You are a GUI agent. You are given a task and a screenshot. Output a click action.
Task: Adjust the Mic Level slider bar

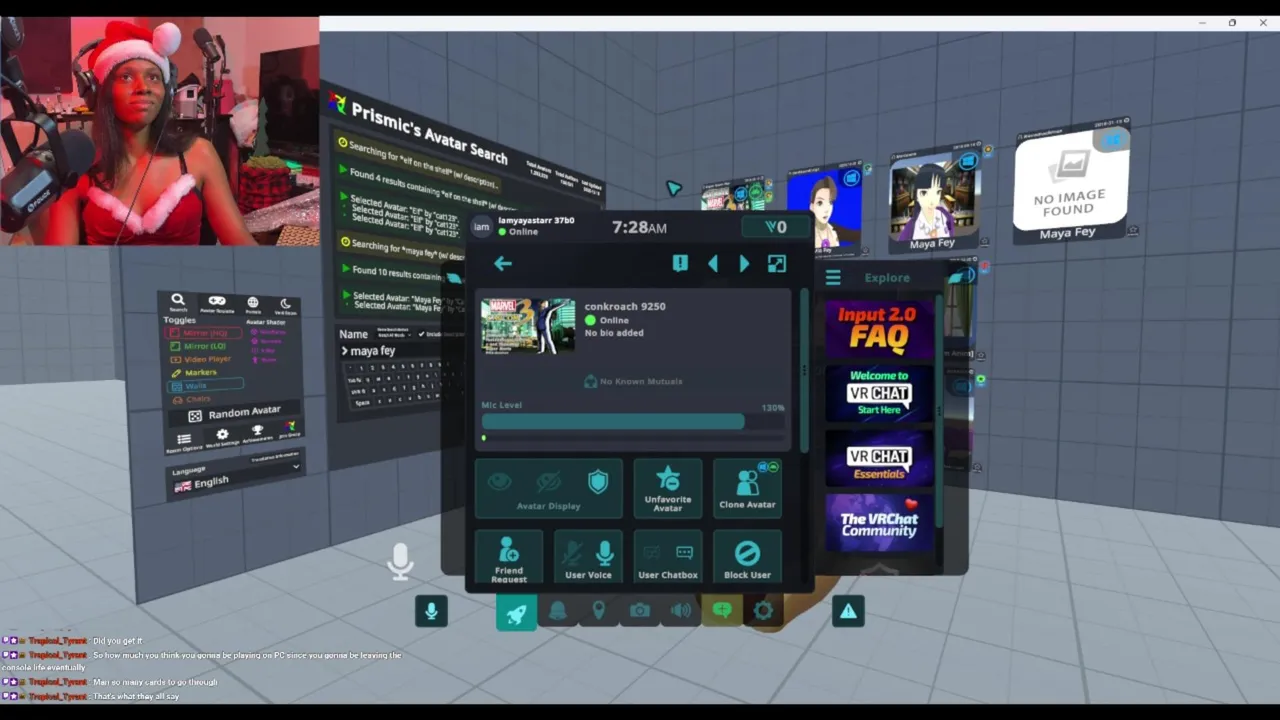[x=632, y=422]
